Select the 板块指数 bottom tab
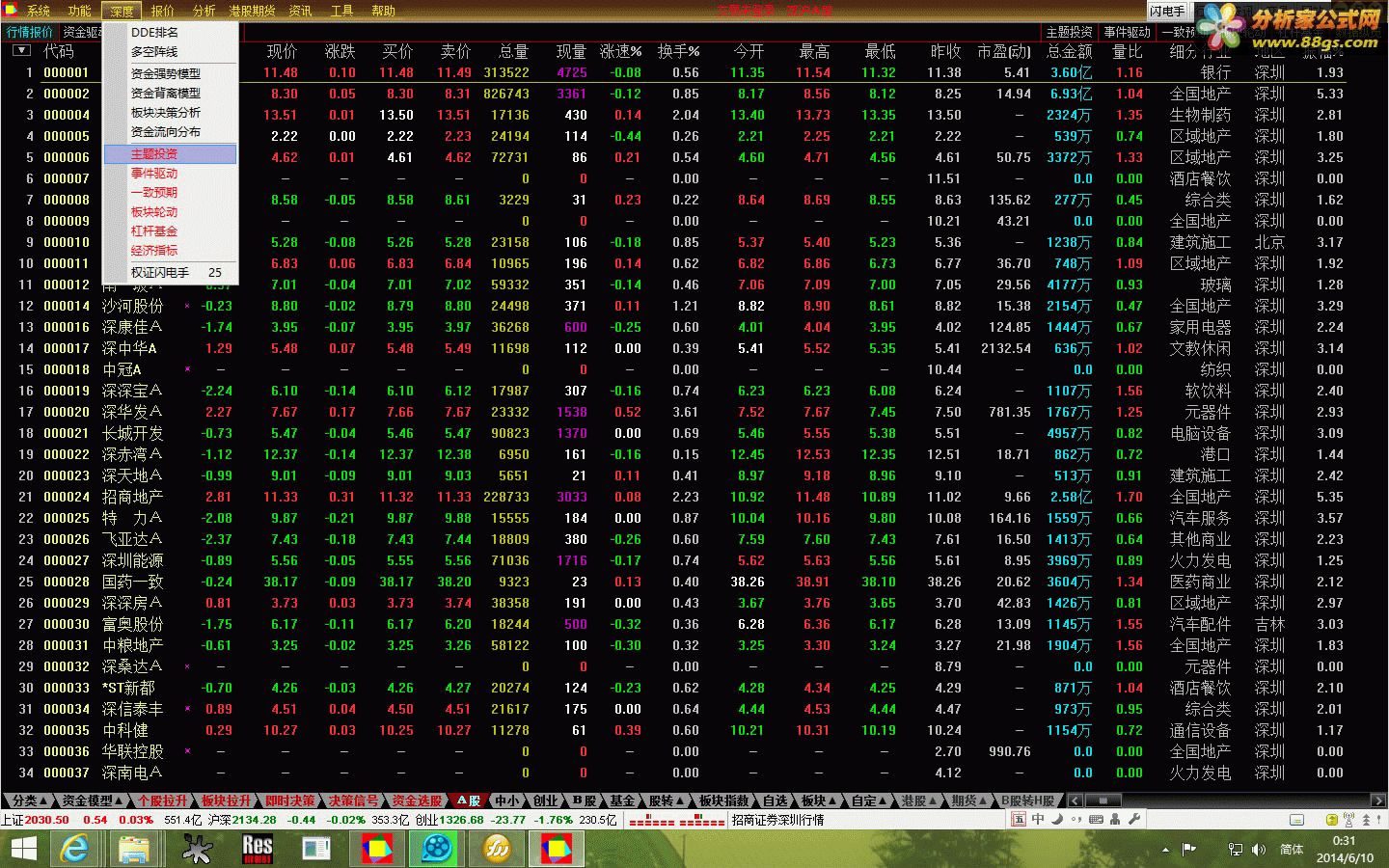The image size is (1389, 868). tap(724, 800)
